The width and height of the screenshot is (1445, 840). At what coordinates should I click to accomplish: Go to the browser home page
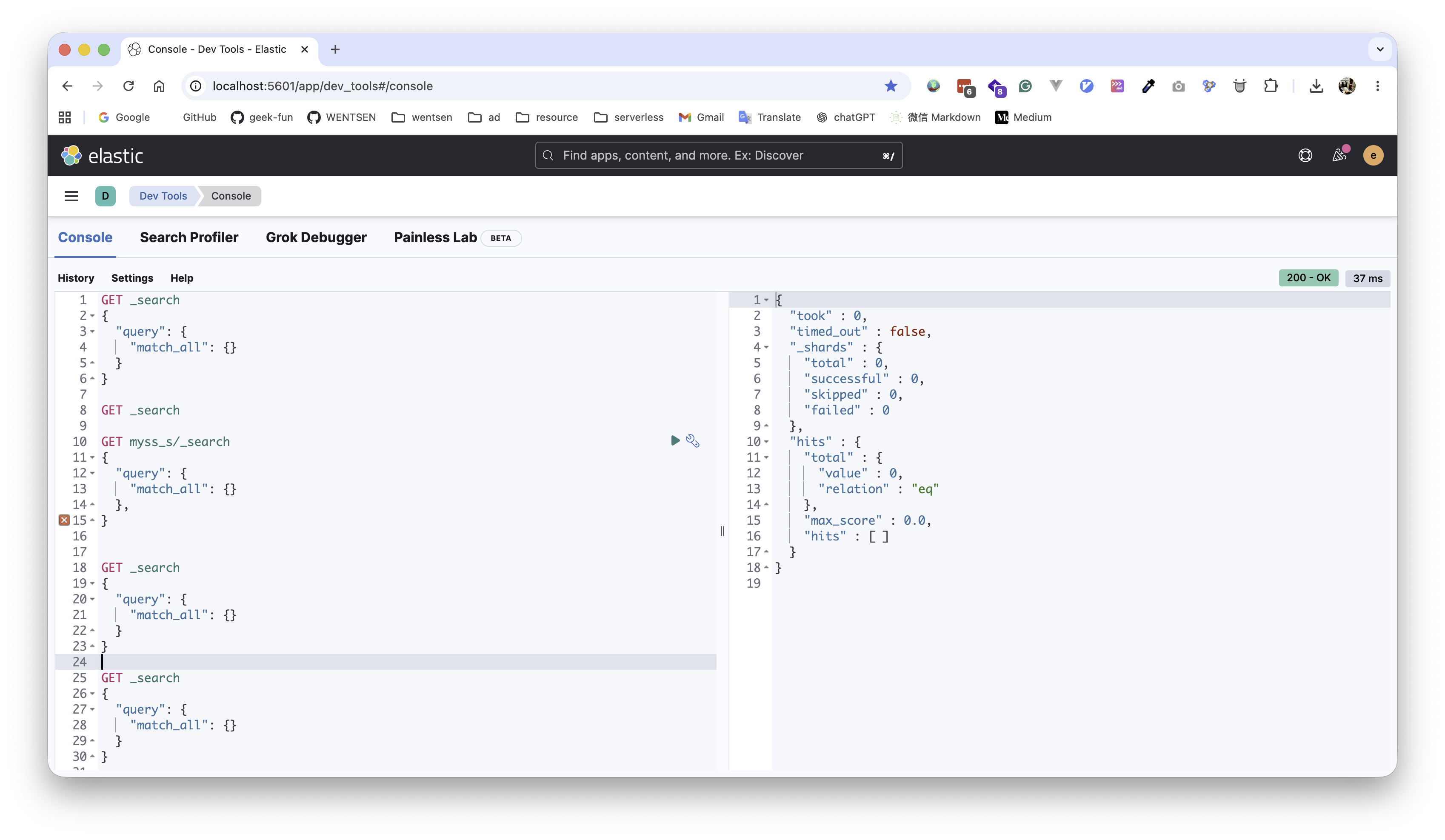[159, 86]
